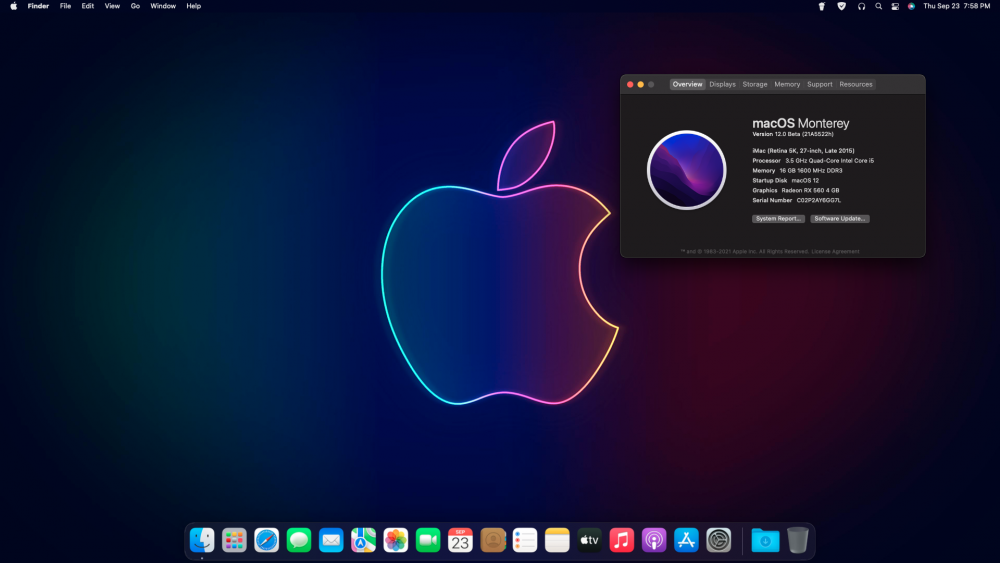Click the Software Update button
This screenshot has width=1000, height=563.
pos(840,219)
